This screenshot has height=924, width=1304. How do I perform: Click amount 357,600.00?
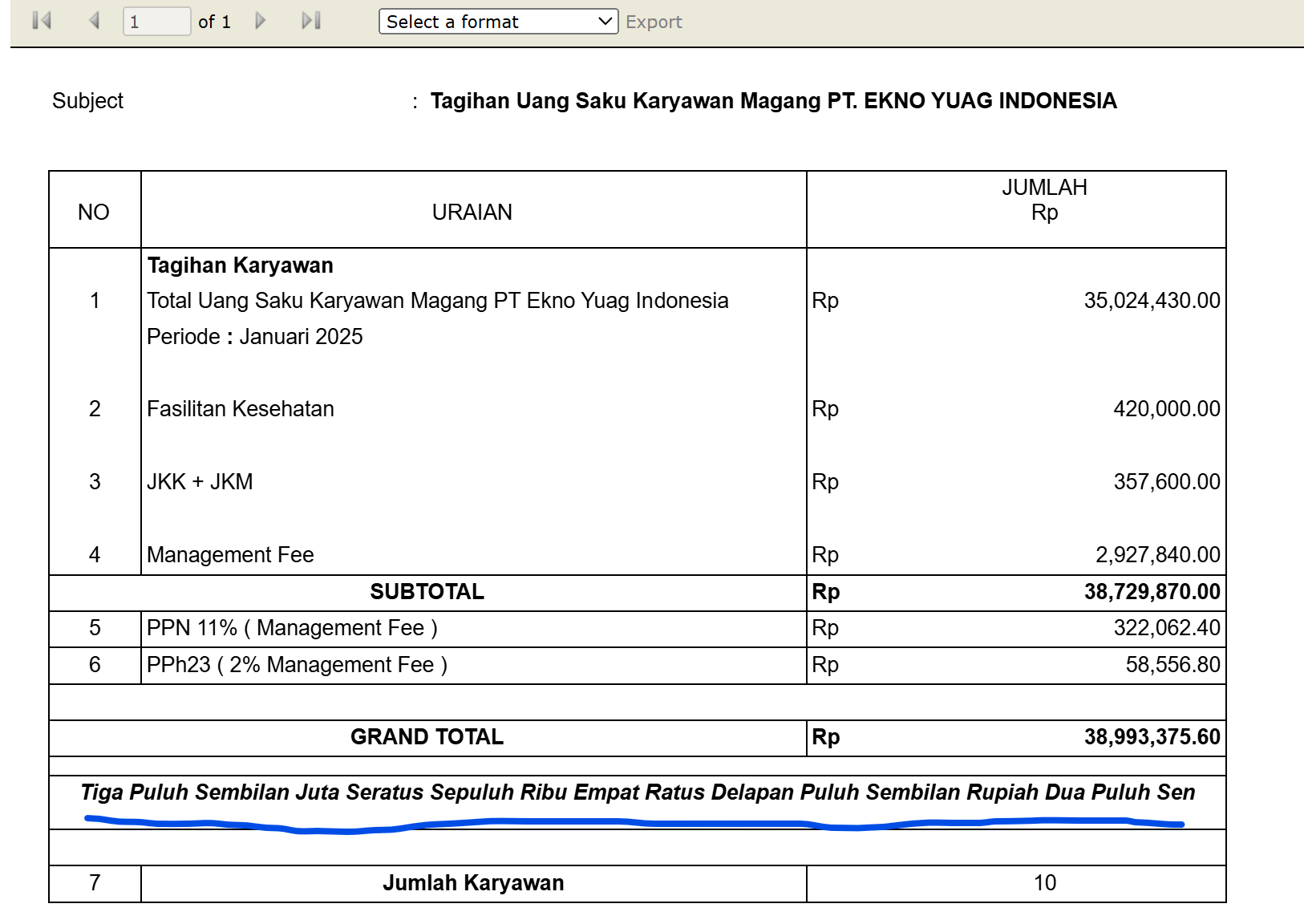pos(1167,482)
